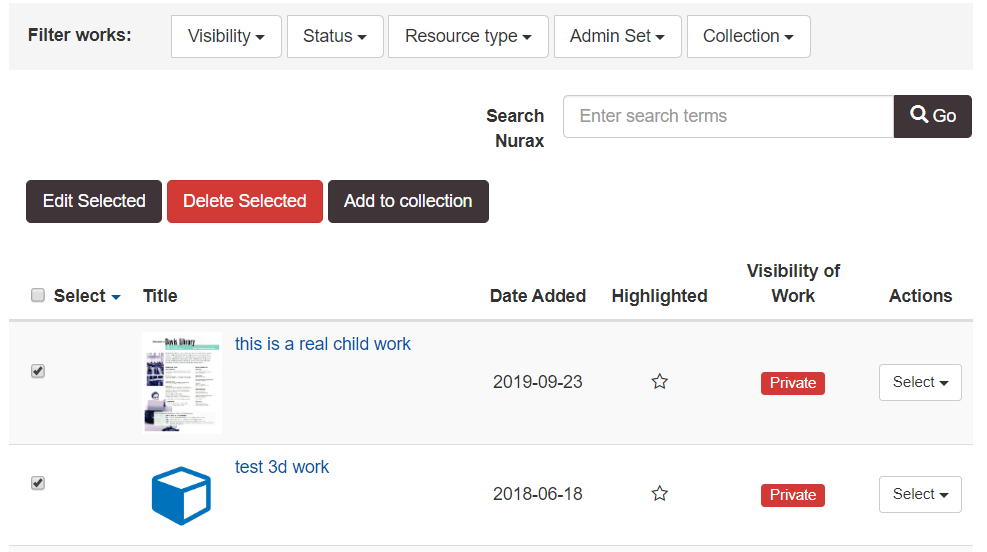Viewport: 987px width, 552px height.
Task: Open thumbnail of 'this is a real child work'
Action: [182, 382]
